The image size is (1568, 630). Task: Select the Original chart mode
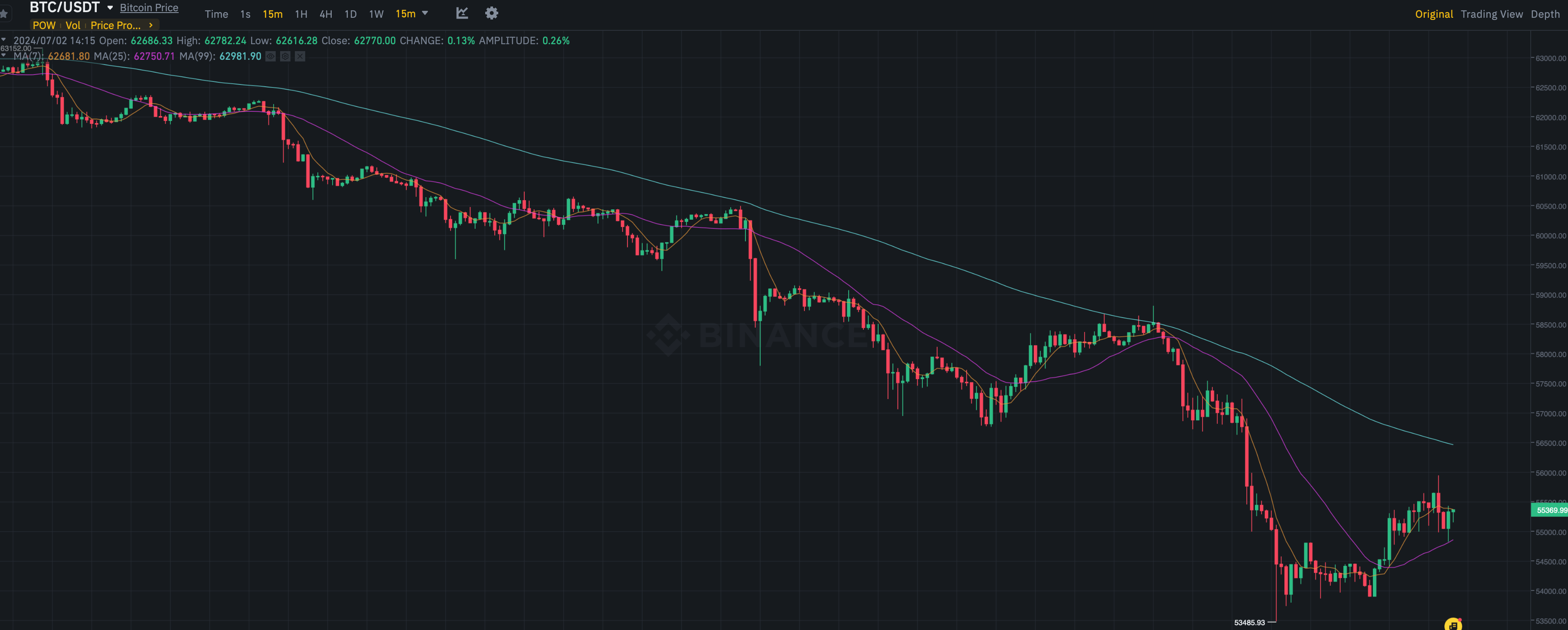tap(1434, 14)
